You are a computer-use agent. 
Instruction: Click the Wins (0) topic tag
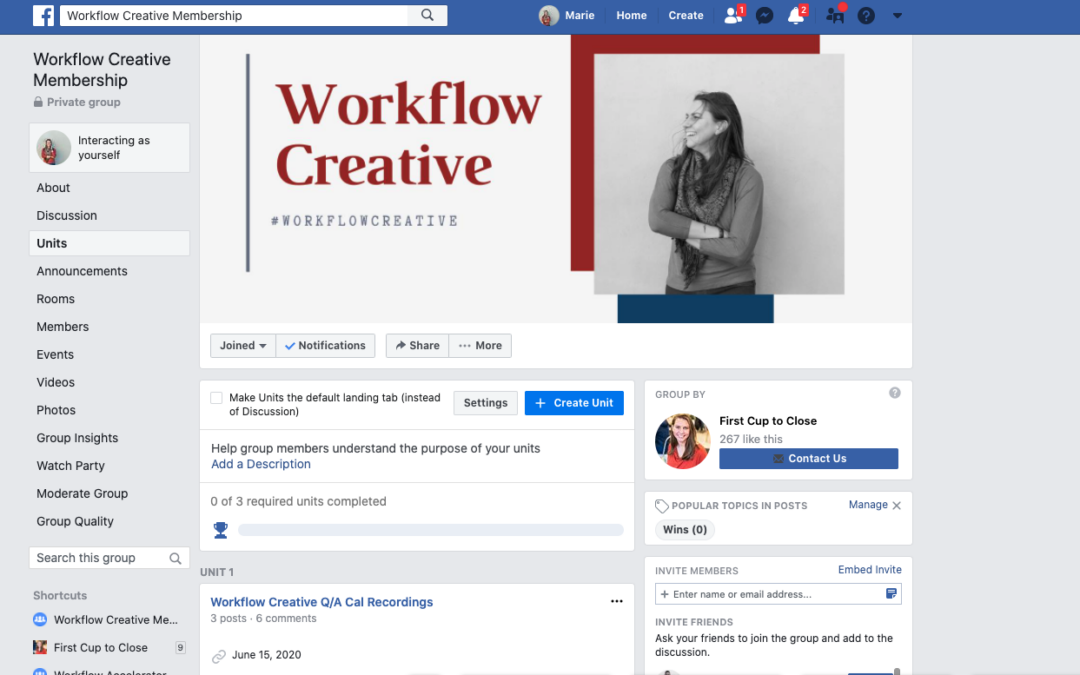(685, 530)
